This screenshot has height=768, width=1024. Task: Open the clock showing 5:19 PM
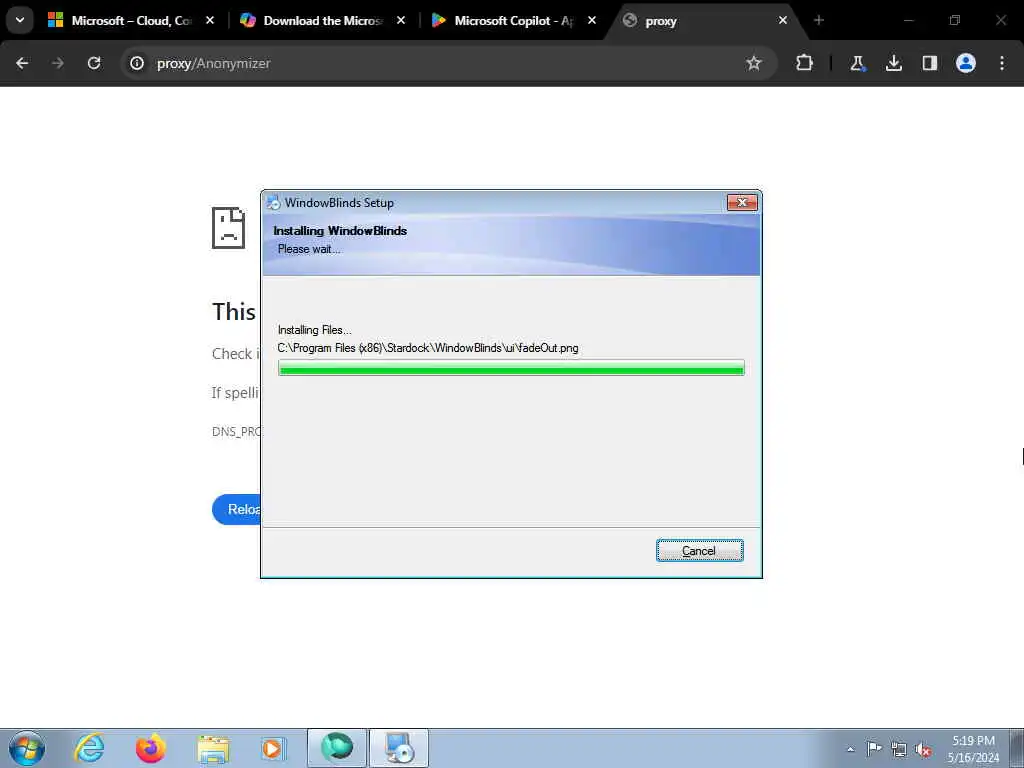pyautogui.click(x=973, y=749)
